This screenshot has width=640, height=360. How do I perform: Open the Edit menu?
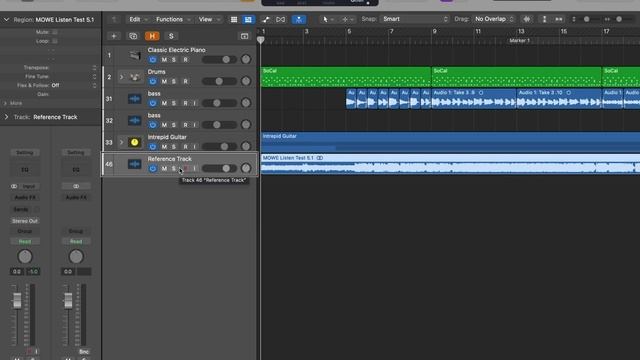click(x=138, y=19)
